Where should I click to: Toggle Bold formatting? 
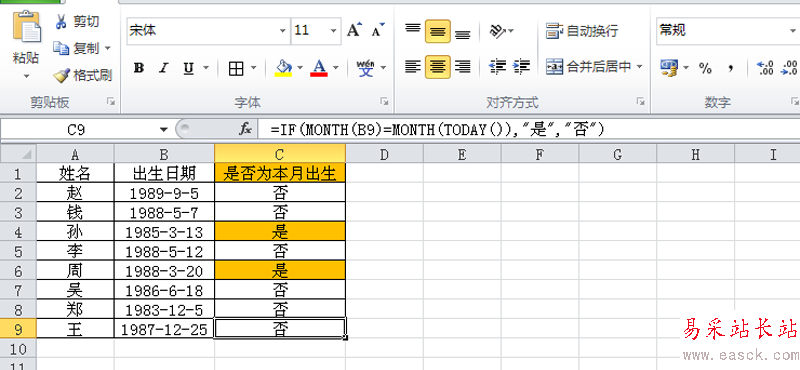pyautogui.click(x=138, y=68)
